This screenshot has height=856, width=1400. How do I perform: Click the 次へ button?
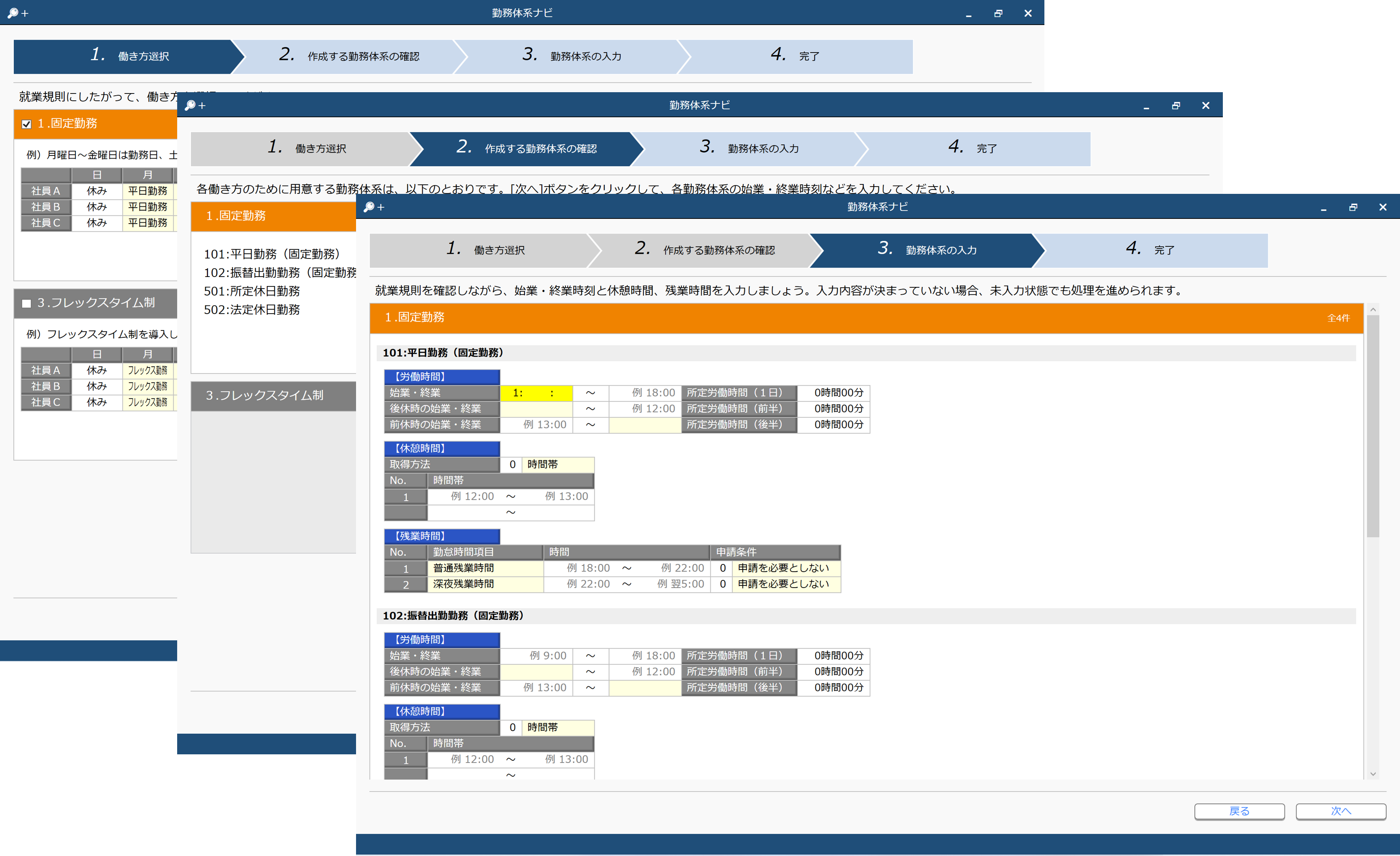[x=1341, y=811]
